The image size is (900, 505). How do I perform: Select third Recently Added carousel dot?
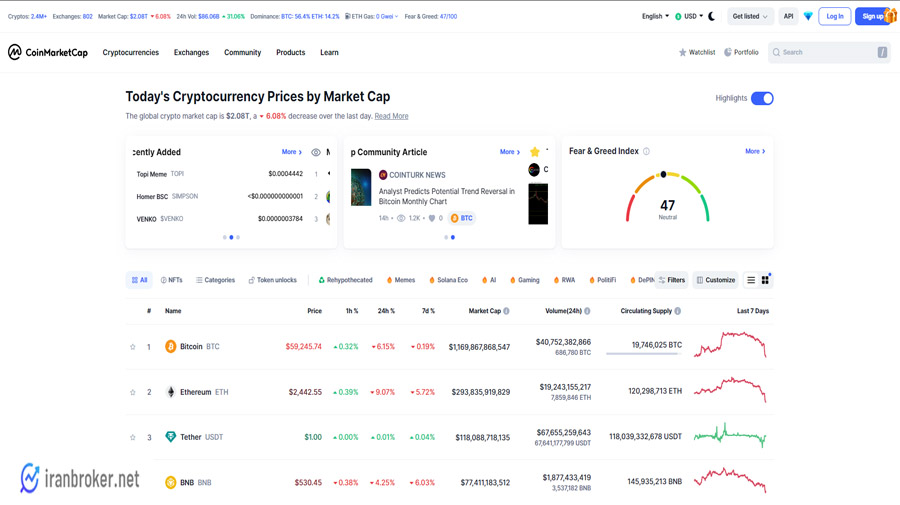238,237
